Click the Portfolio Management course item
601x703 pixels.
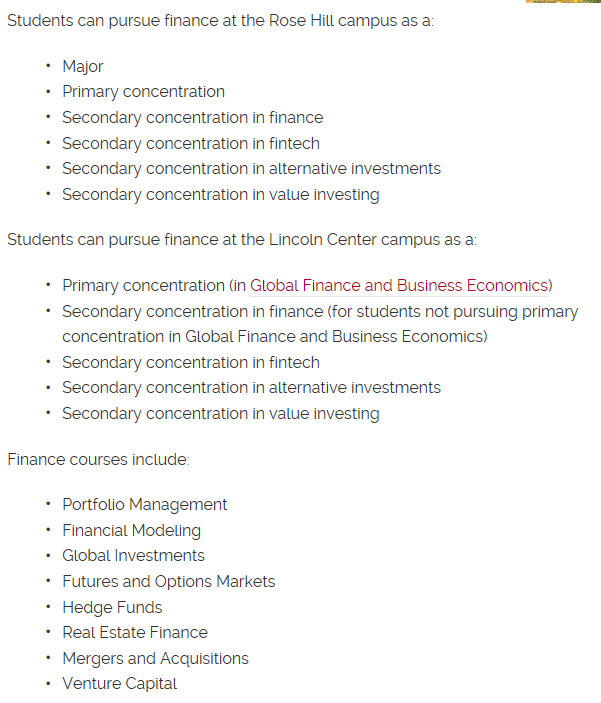[x=145, y=505]
